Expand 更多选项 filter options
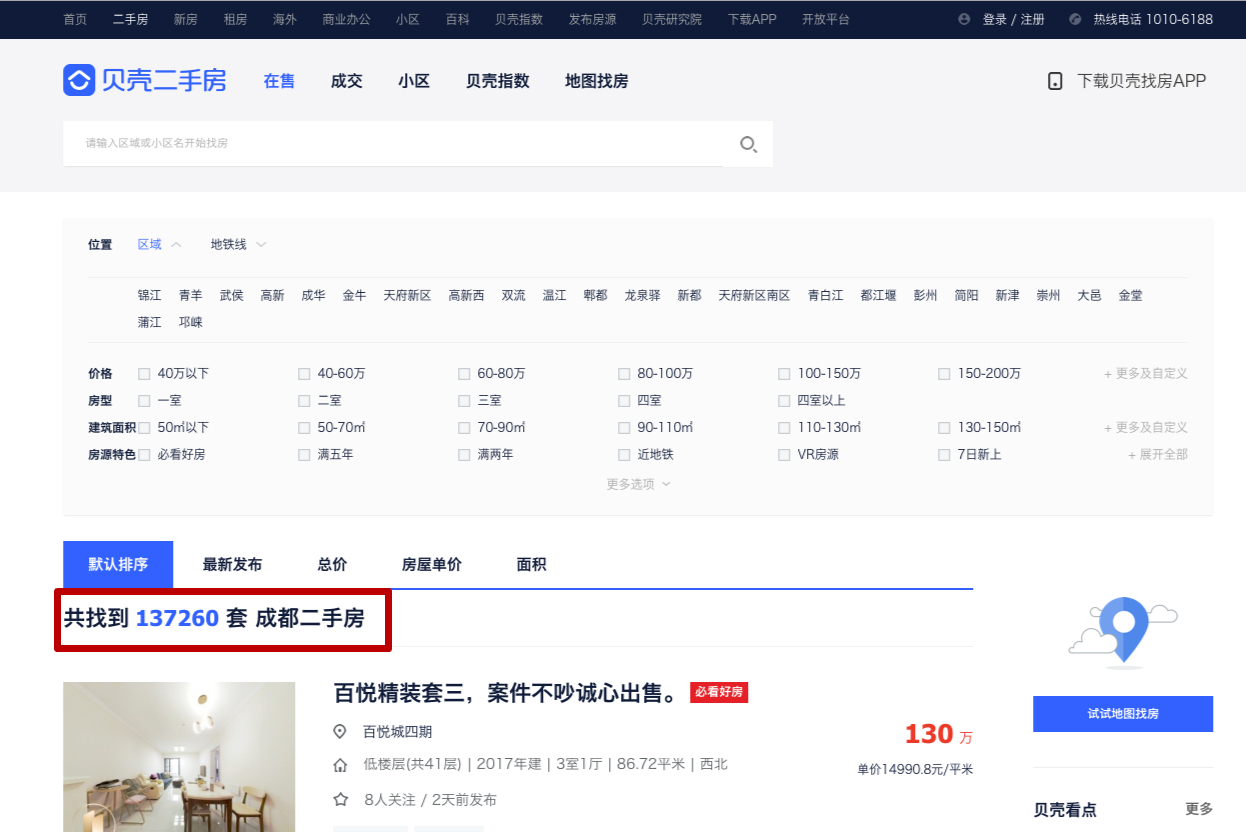Screen dimensions: 1246x832 point(638,484)
